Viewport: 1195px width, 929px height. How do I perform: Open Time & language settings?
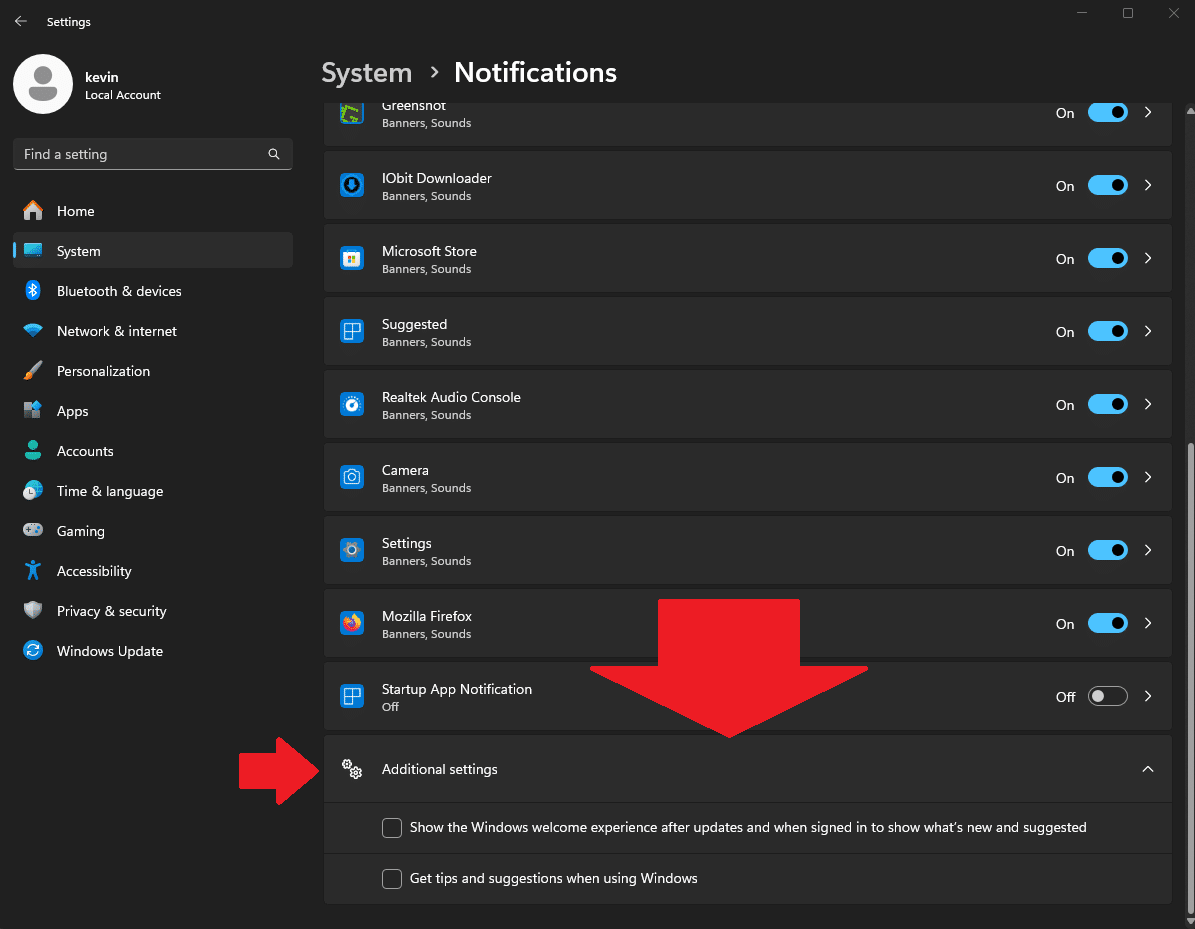tap(152, 491)
